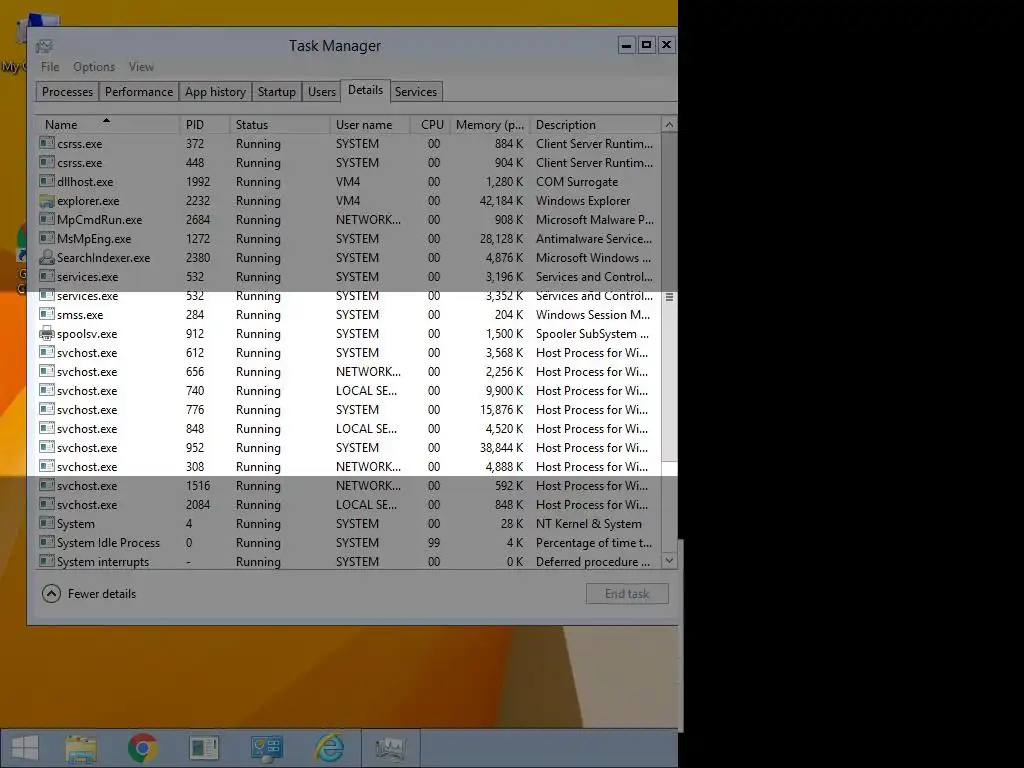
Task: Click the Task Manager title bar icon
Action: (44, 46)
